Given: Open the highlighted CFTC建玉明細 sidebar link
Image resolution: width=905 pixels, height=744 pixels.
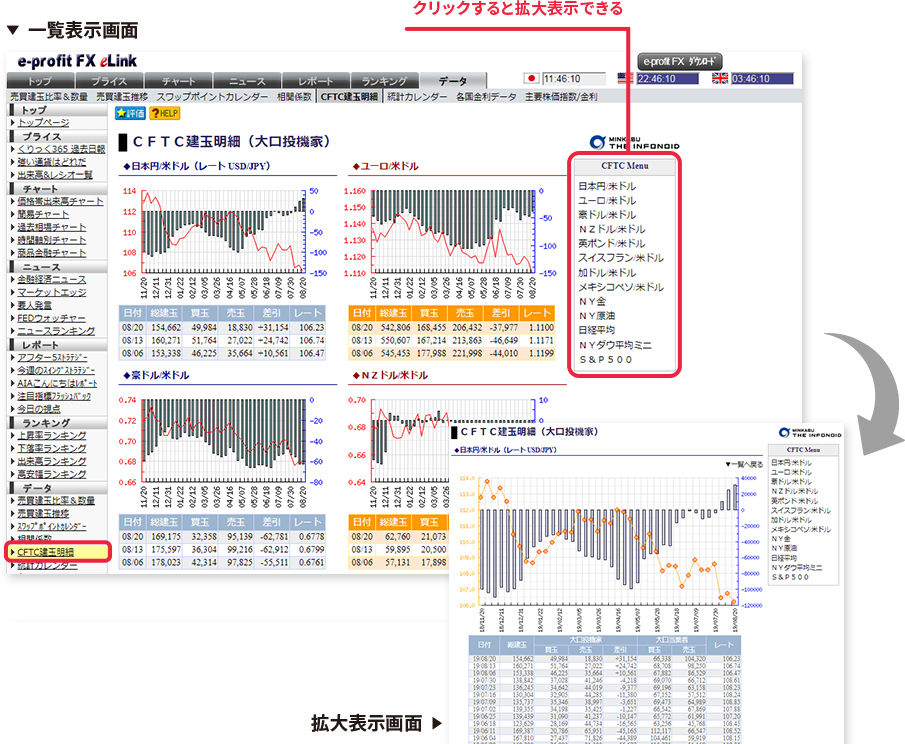Looking at the screenshot, I should click(46, 552).
